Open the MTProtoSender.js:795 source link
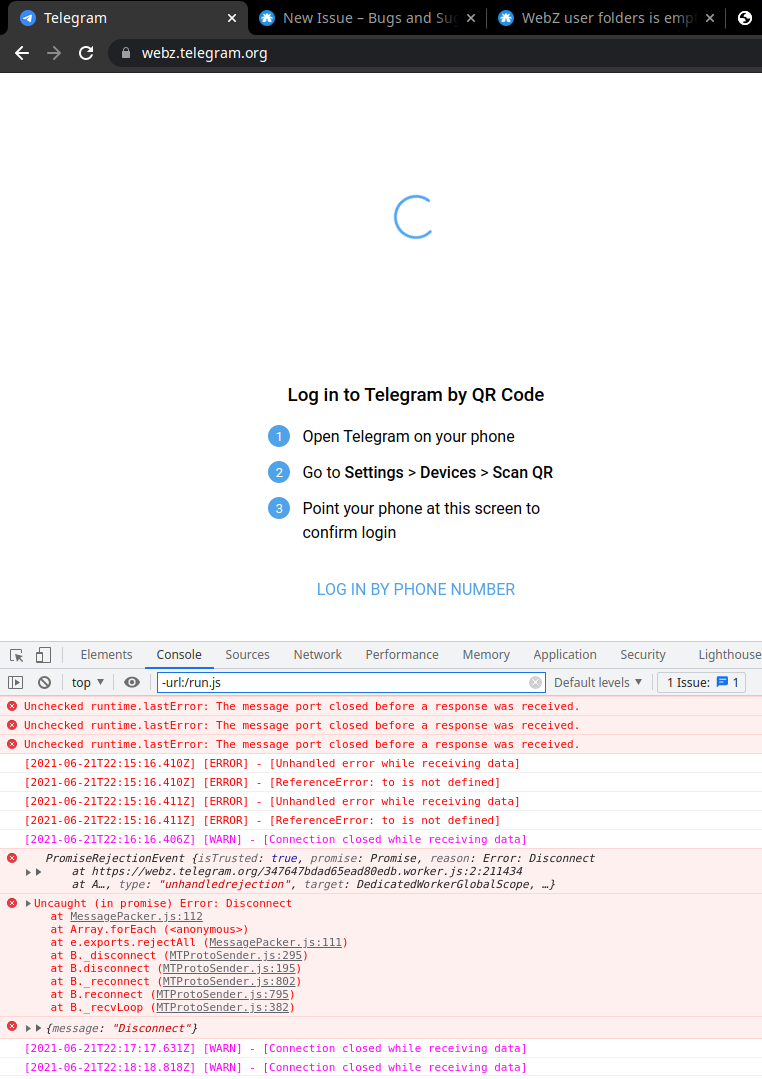 [x=222, y=995]
